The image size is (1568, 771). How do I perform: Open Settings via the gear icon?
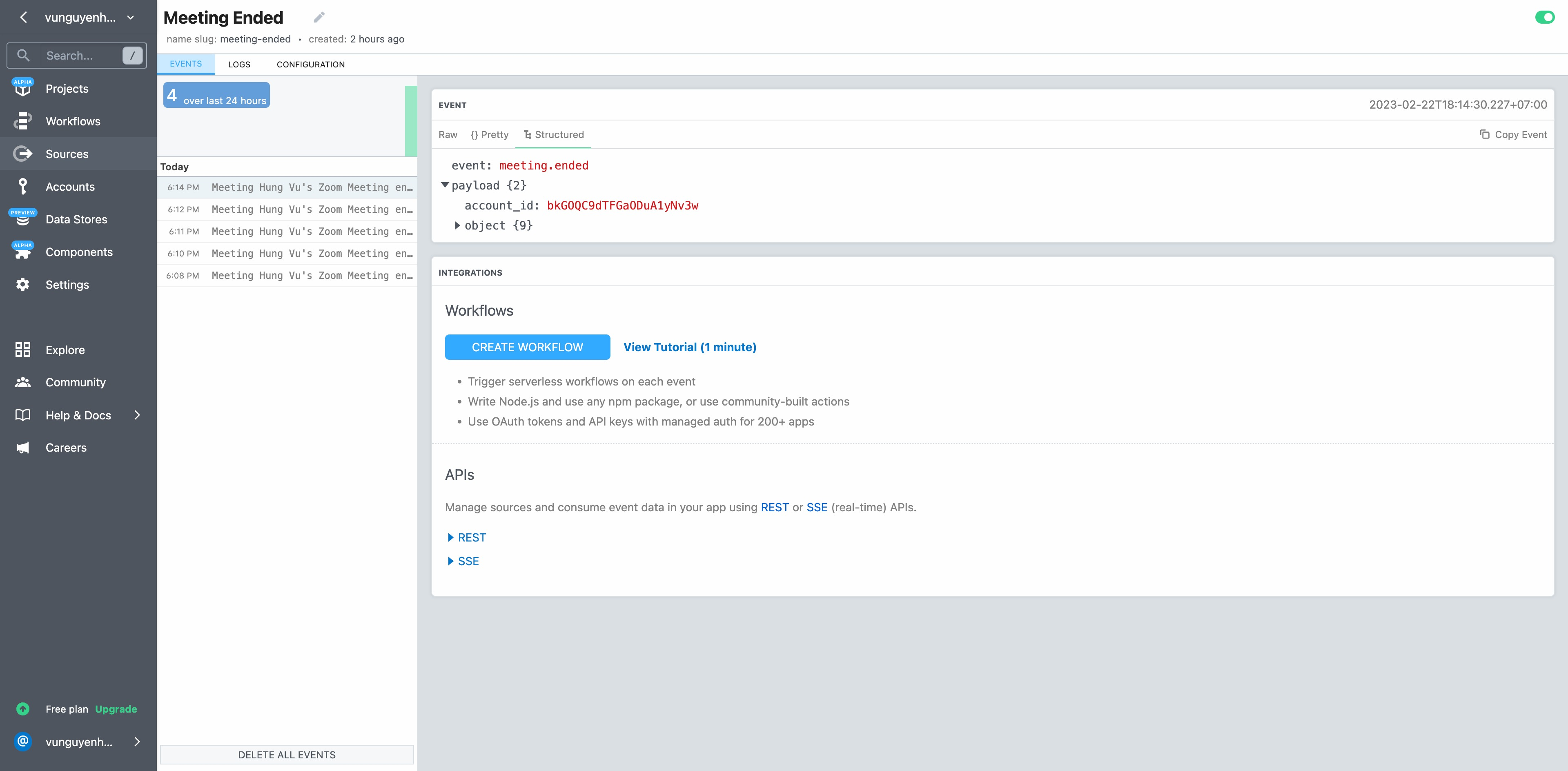(22, 284)
